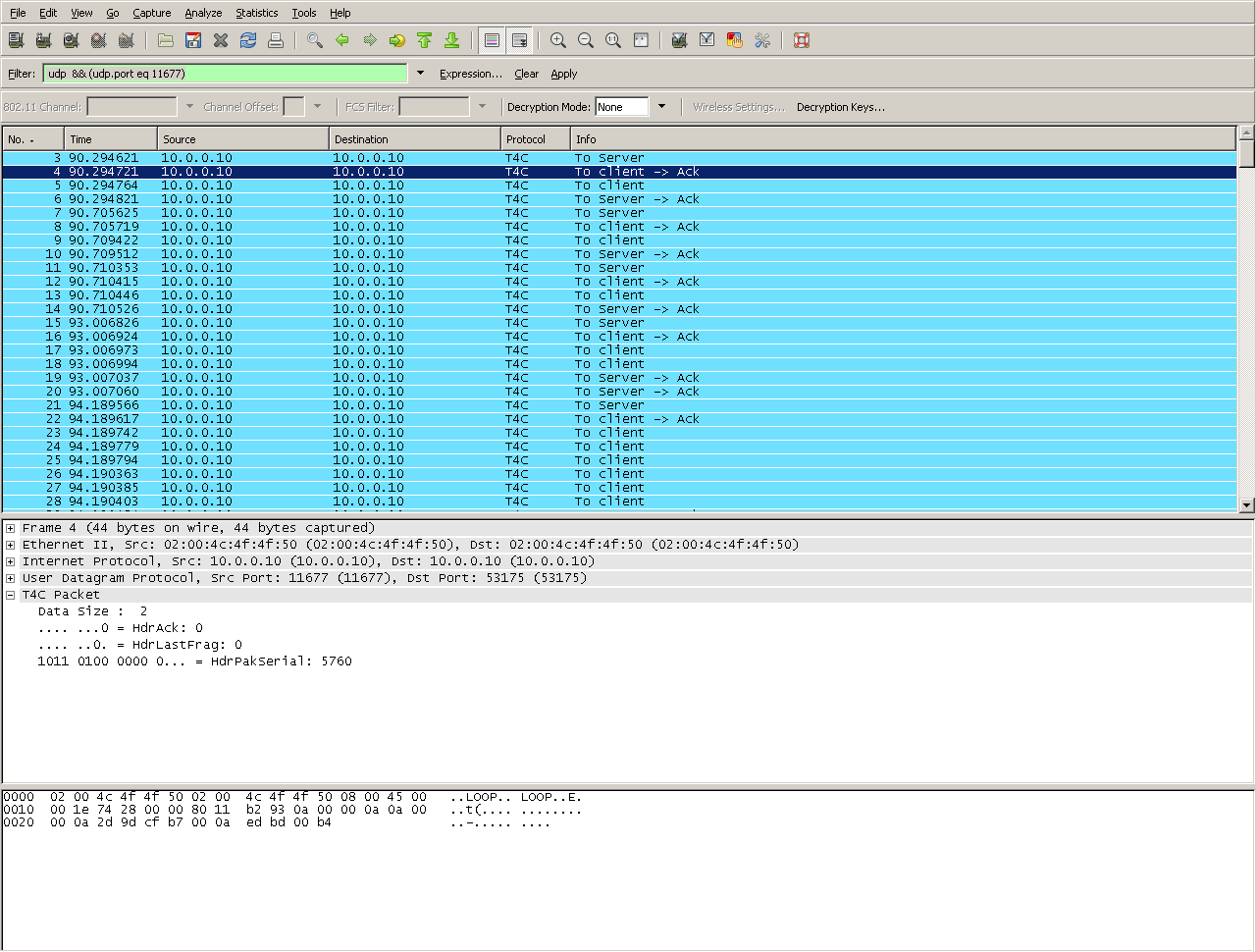Open the capture filters icon
Viewport: 1256px width, 952px height.
tap(679, 40)
